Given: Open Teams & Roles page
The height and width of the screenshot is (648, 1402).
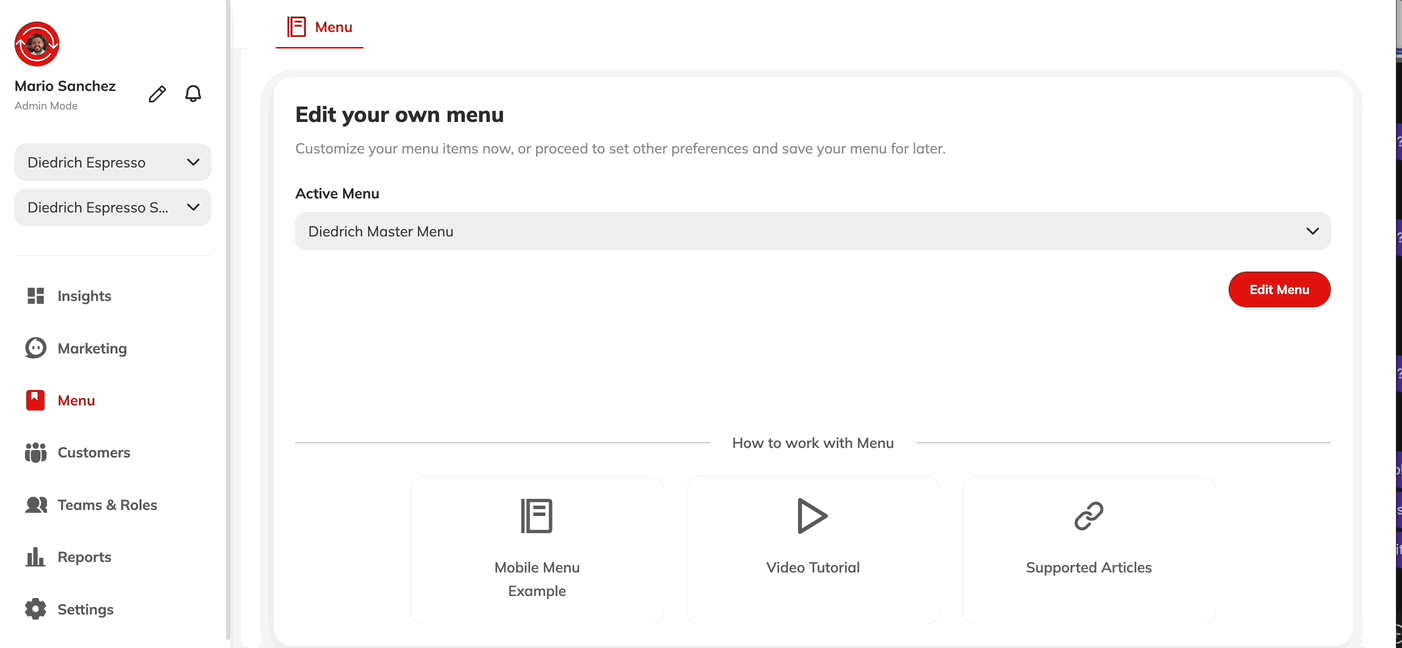Looking at the screenshot, I should 107,505.
